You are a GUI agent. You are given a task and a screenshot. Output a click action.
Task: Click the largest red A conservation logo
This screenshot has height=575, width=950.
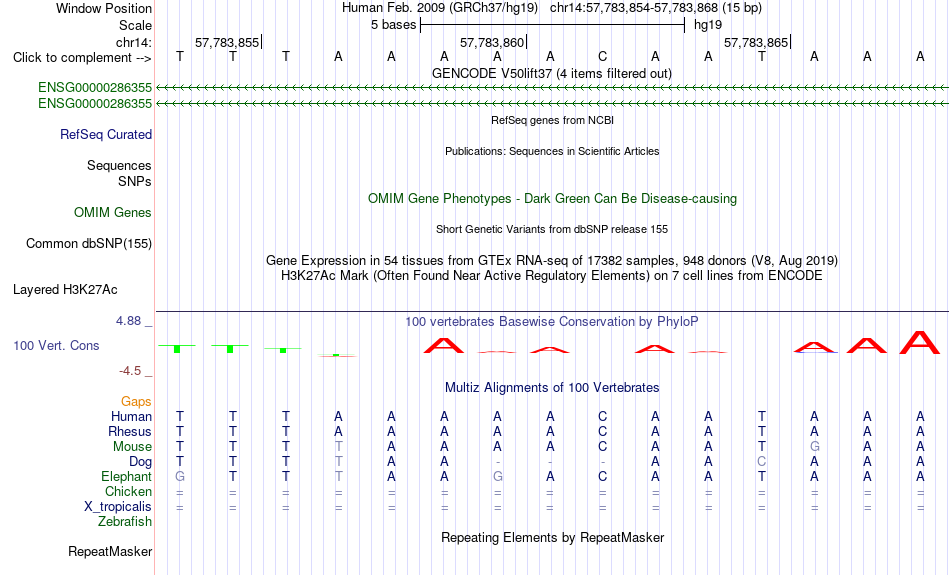(920, 342)
